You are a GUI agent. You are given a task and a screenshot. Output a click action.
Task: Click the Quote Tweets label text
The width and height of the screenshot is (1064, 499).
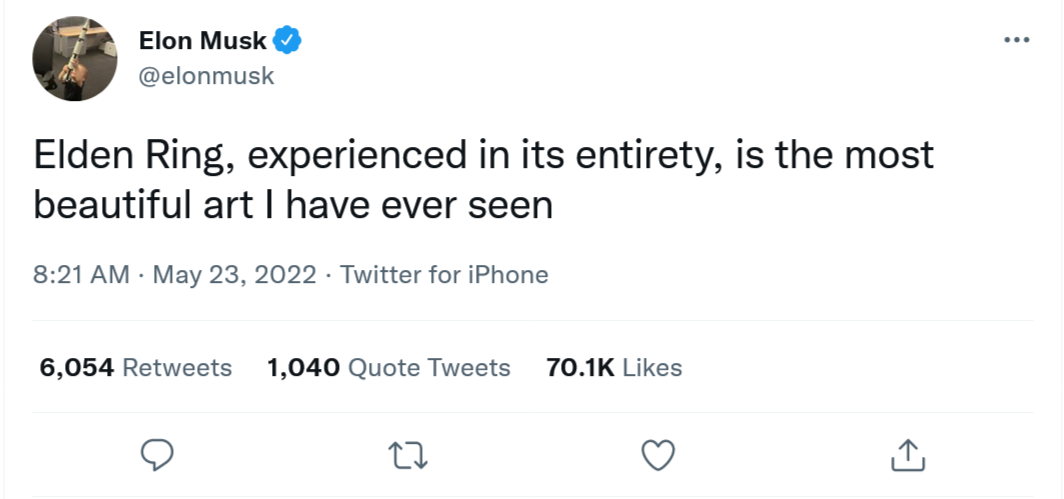pyautogui.click(x=429, y=367)
